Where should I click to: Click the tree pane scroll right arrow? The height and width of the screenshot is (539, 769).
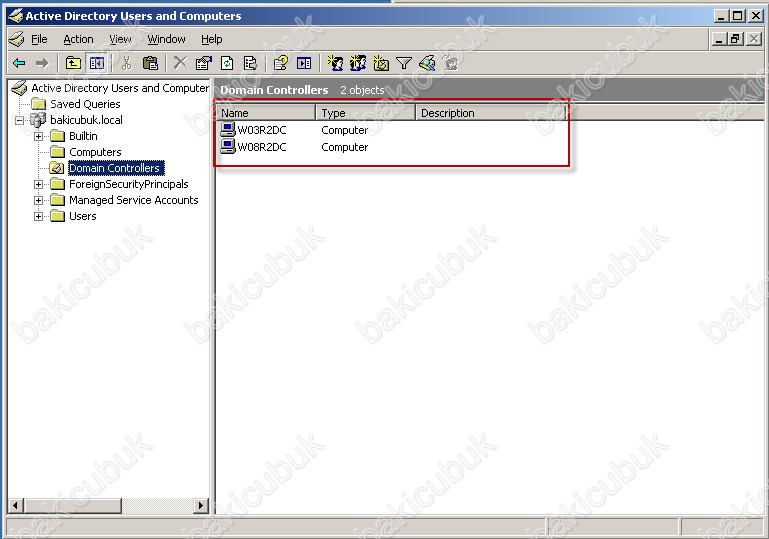[201, 505]
